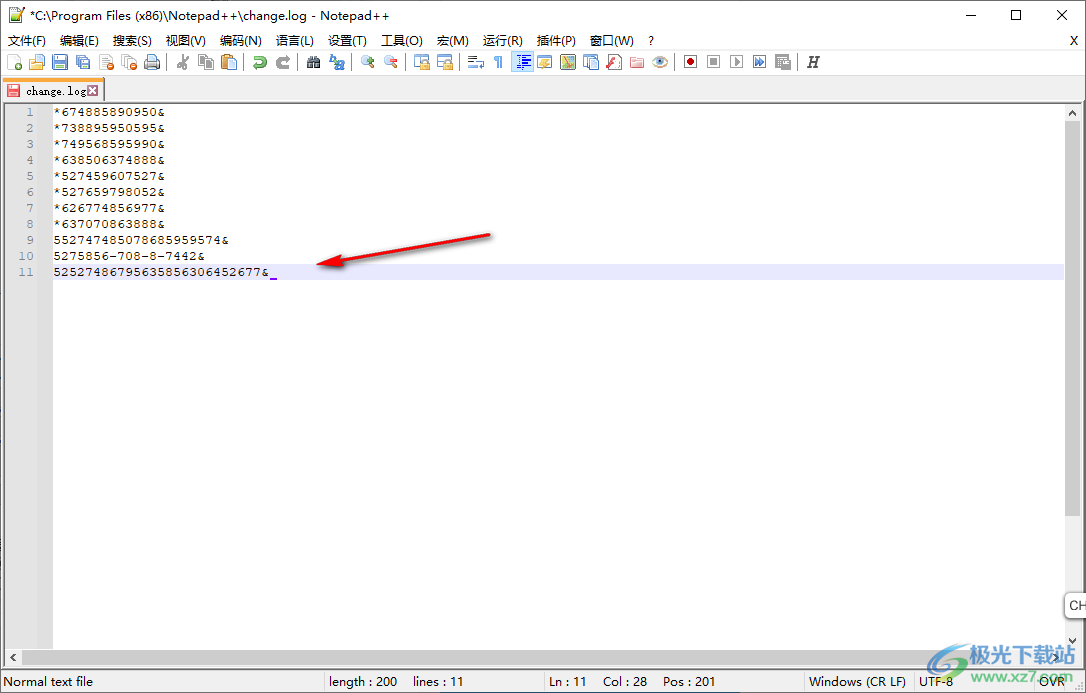Toggle show all characters pilcrow icon
Screen dimensions: 1086x693
[499, 62]
